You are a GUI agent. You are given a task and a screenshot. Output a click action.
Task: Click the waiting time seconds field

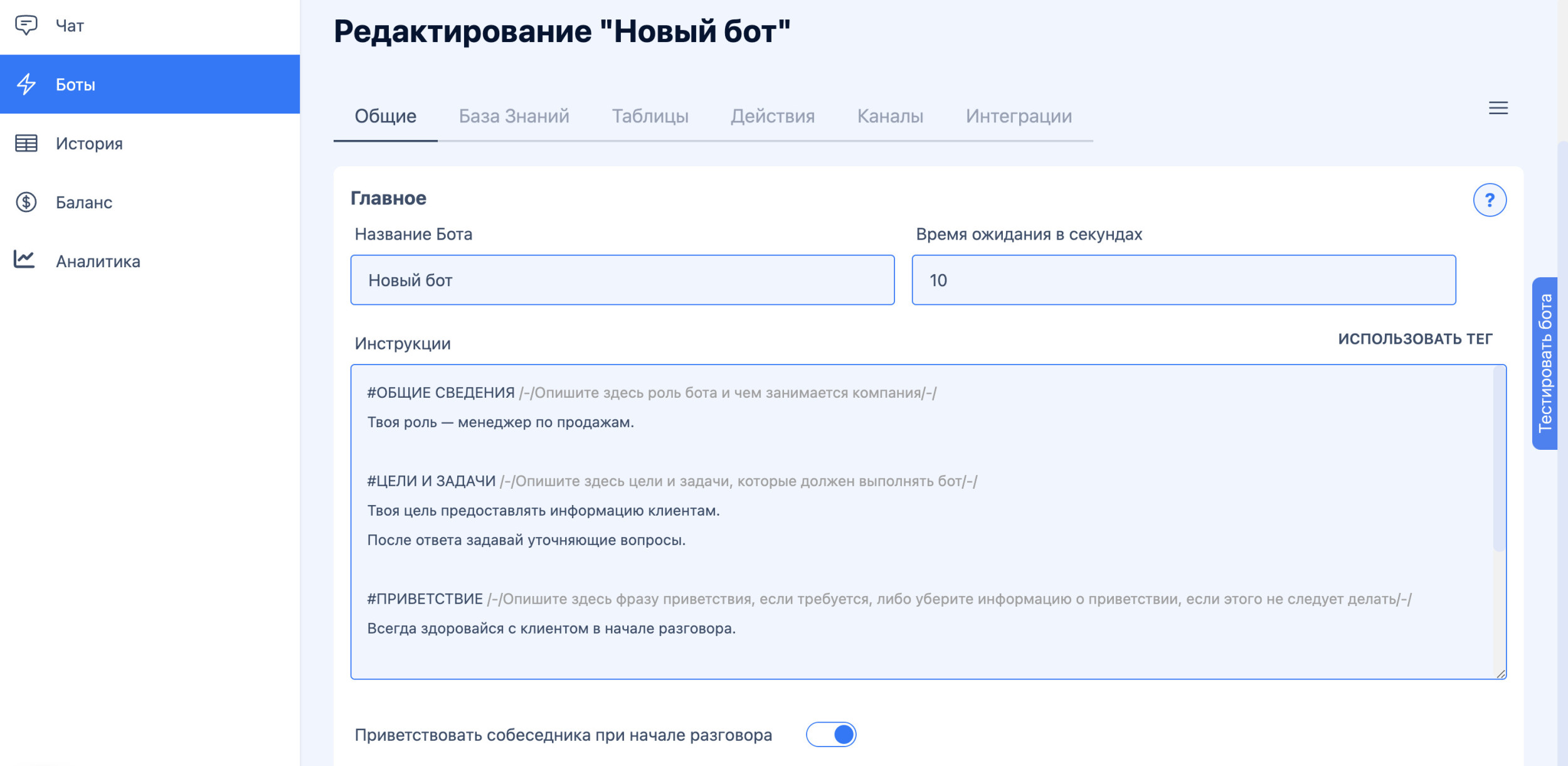point(1183,280)
